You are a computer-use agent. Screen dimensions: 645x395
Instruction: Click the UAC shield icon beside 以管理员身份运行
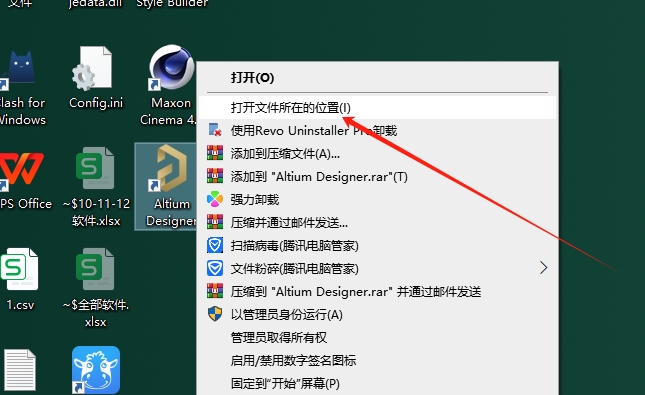tap(215, 314)
